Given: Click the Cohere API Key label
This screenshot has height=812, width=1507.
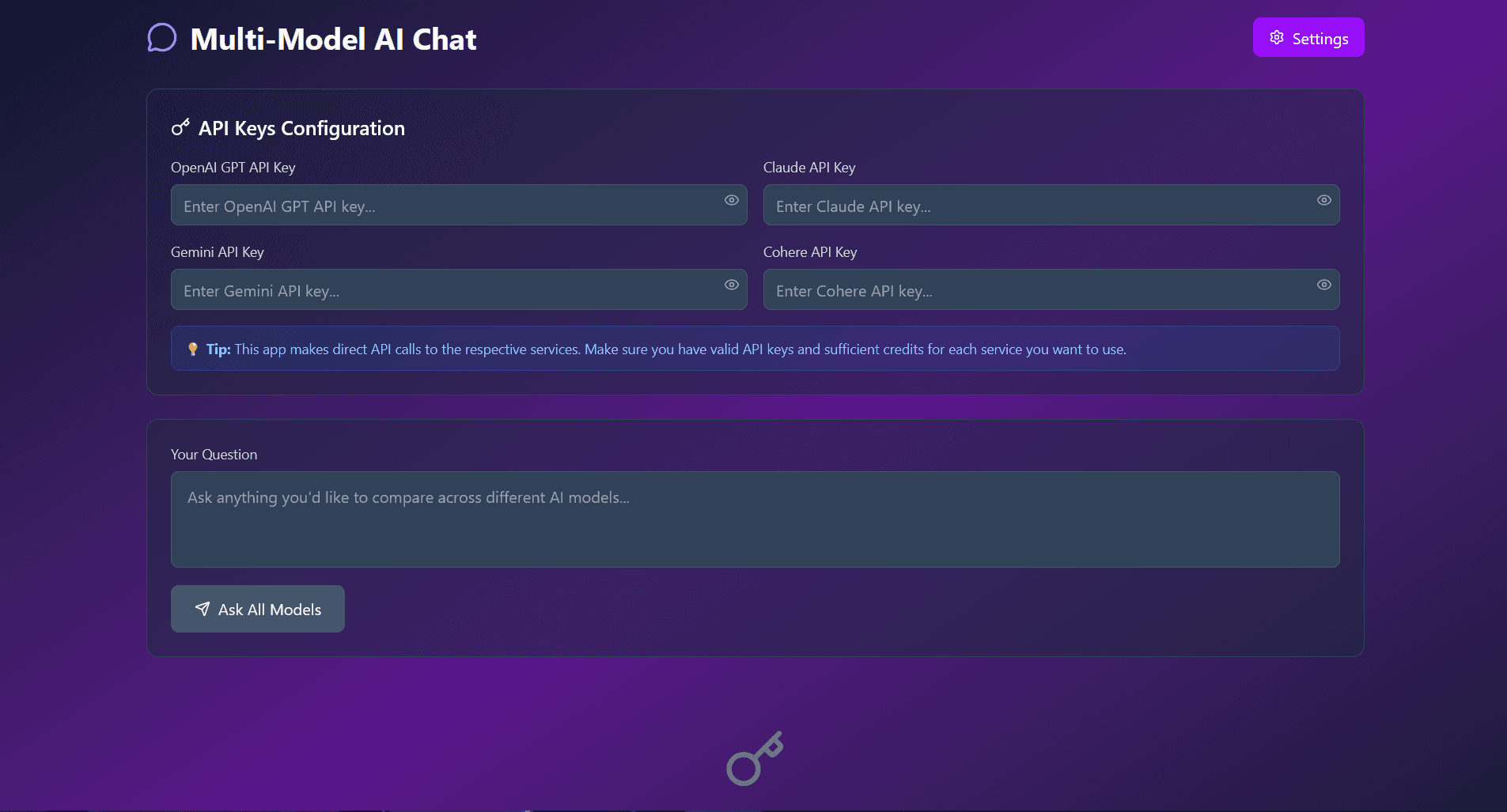Looking at the screenshot, I should tap(810, 252).
